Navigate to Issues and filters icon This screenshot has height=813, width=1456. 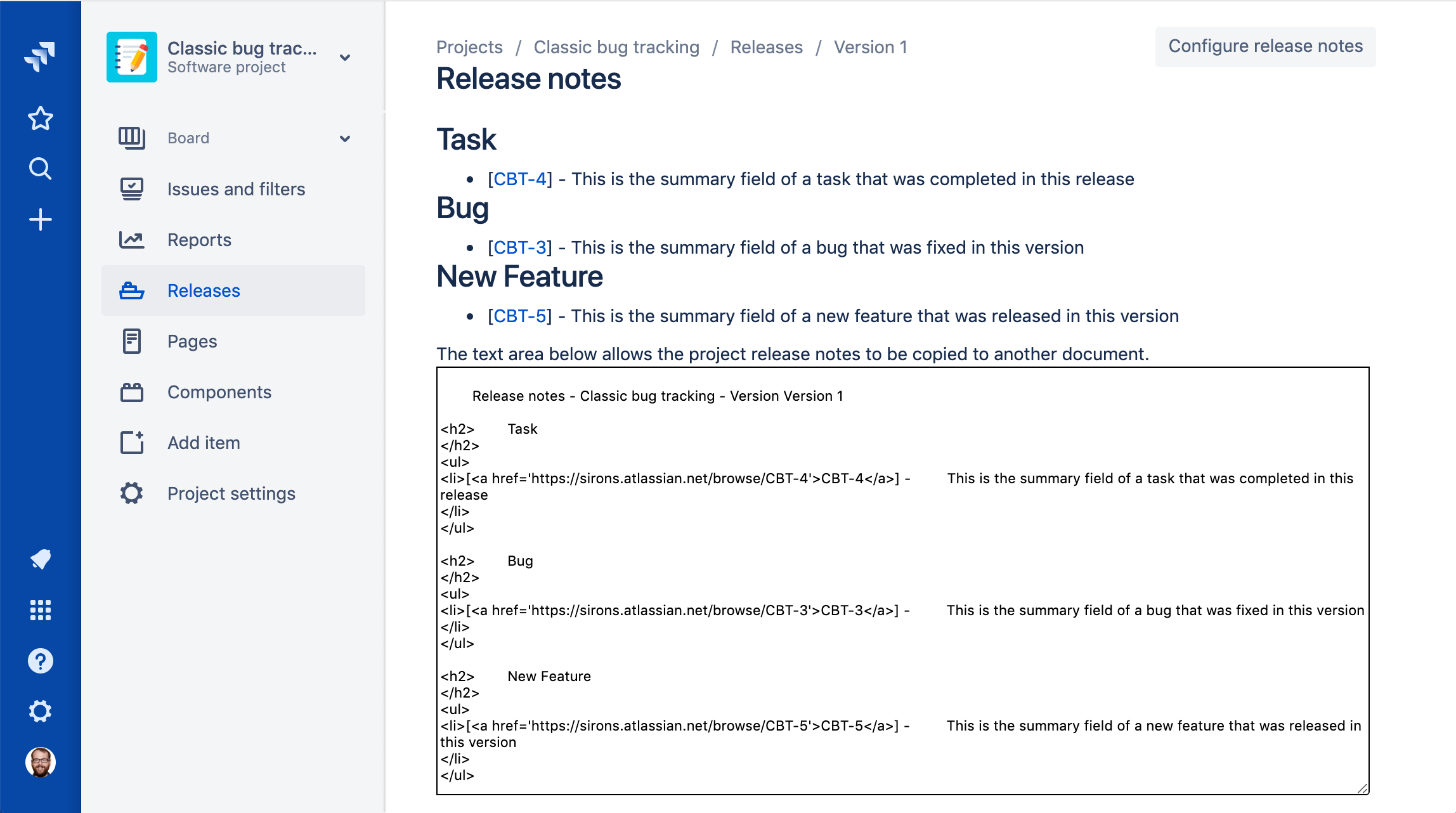[x=131, y=189]
